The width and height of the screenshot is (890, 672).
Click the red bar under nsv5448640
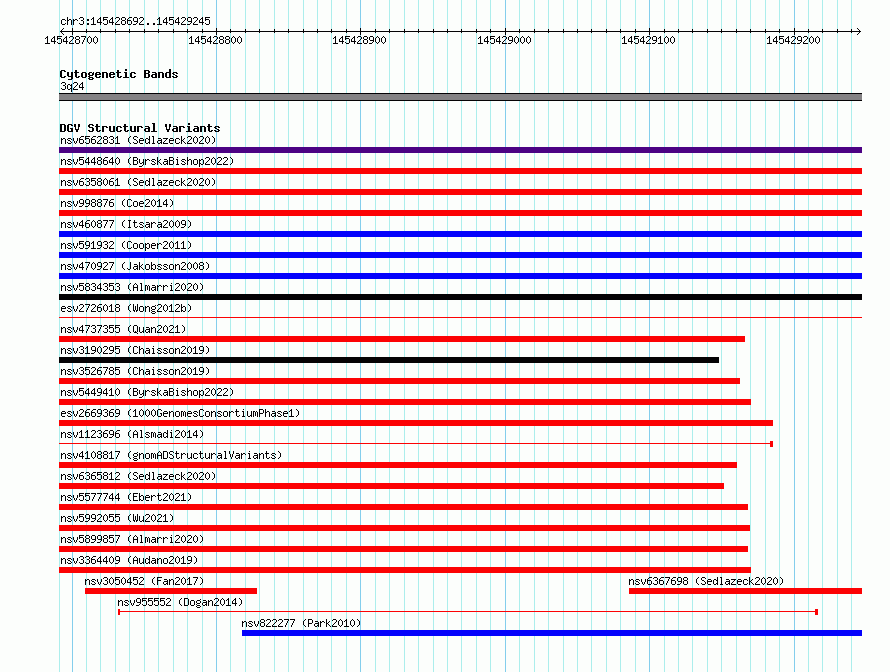[x=460, y=171]
